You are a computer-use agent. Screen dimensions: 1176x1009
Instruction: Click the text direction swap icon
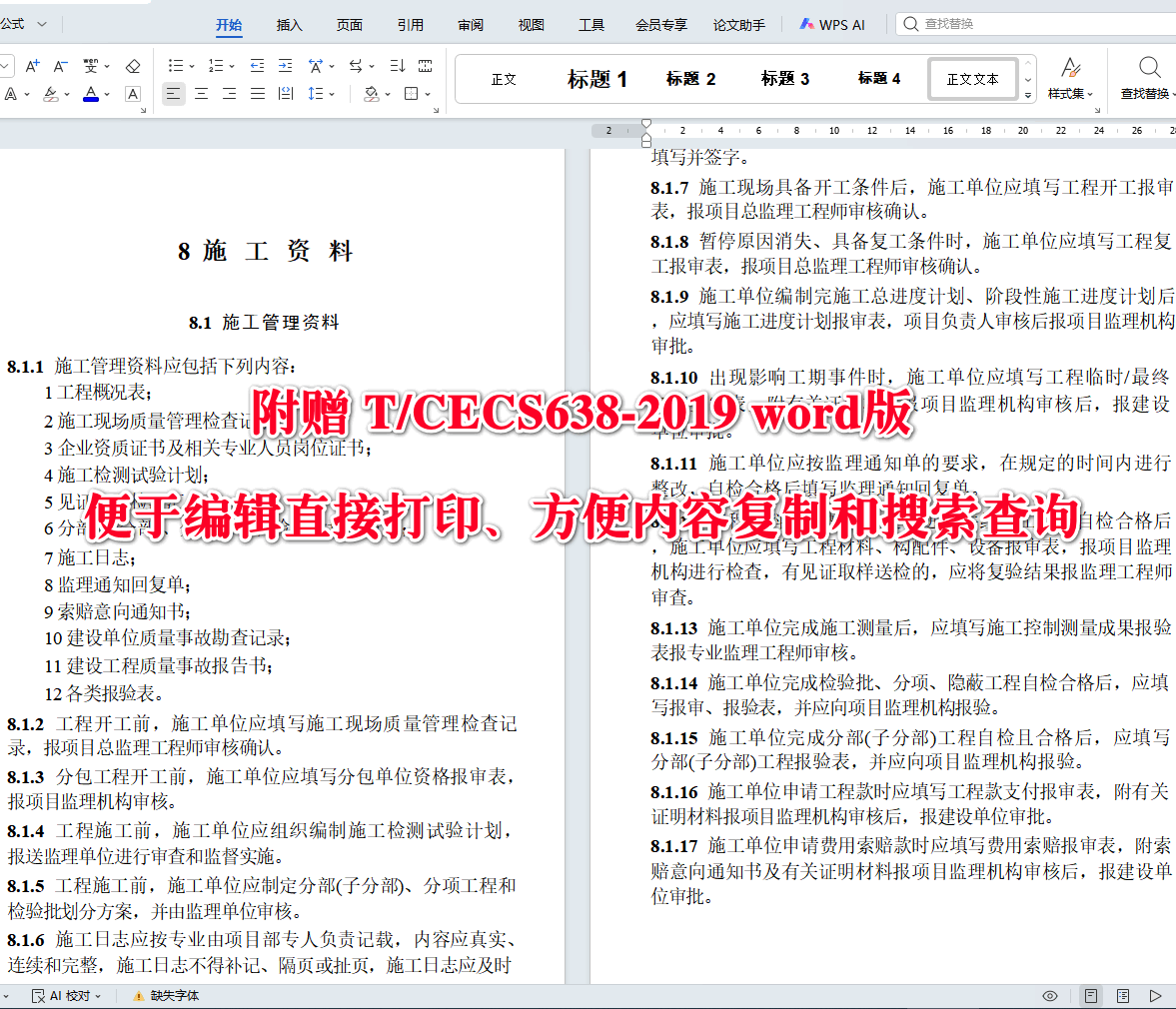coord(357,66)
